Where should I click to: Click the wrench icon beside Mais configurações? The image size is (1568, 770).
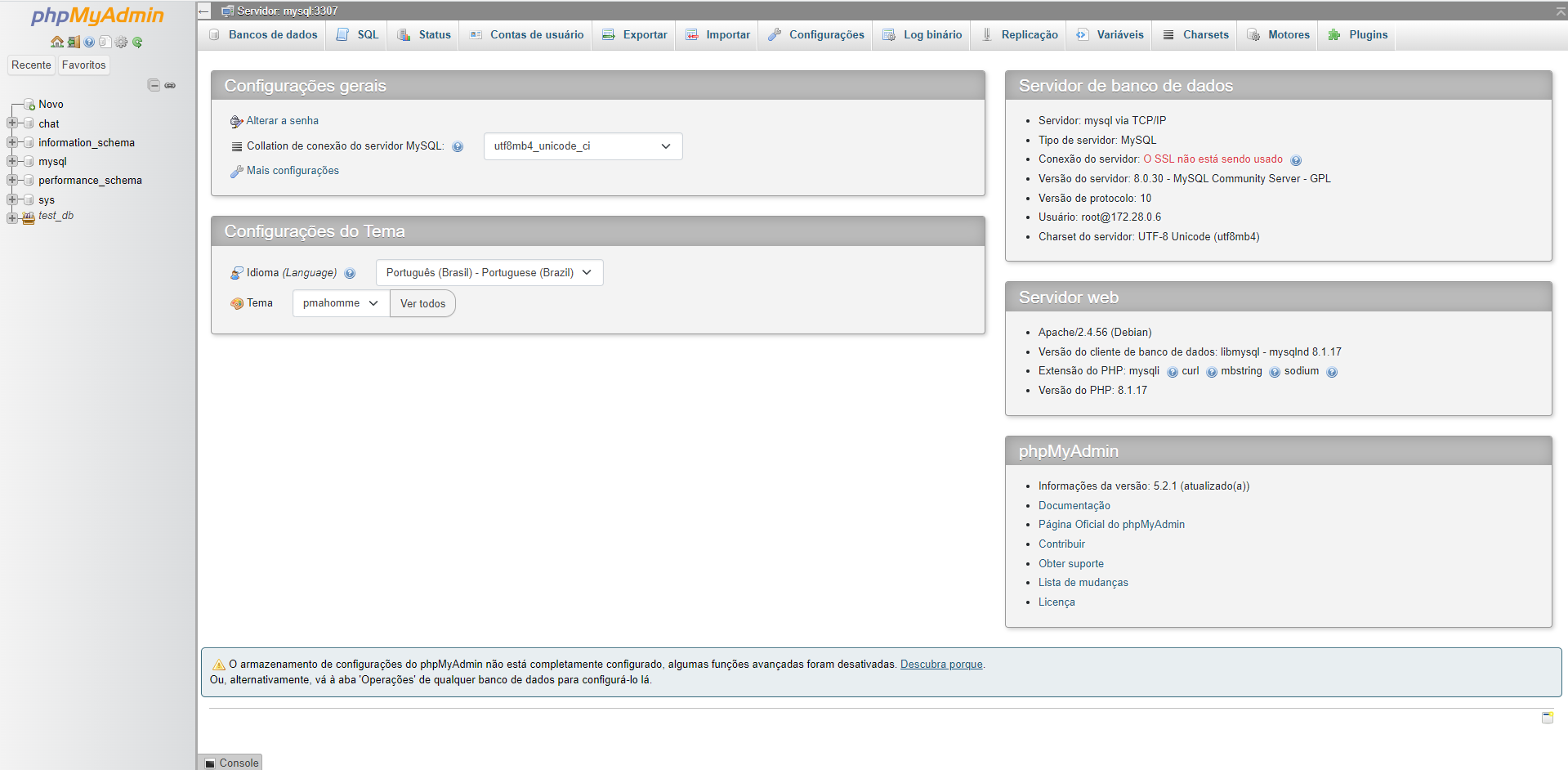click(237, 171)
